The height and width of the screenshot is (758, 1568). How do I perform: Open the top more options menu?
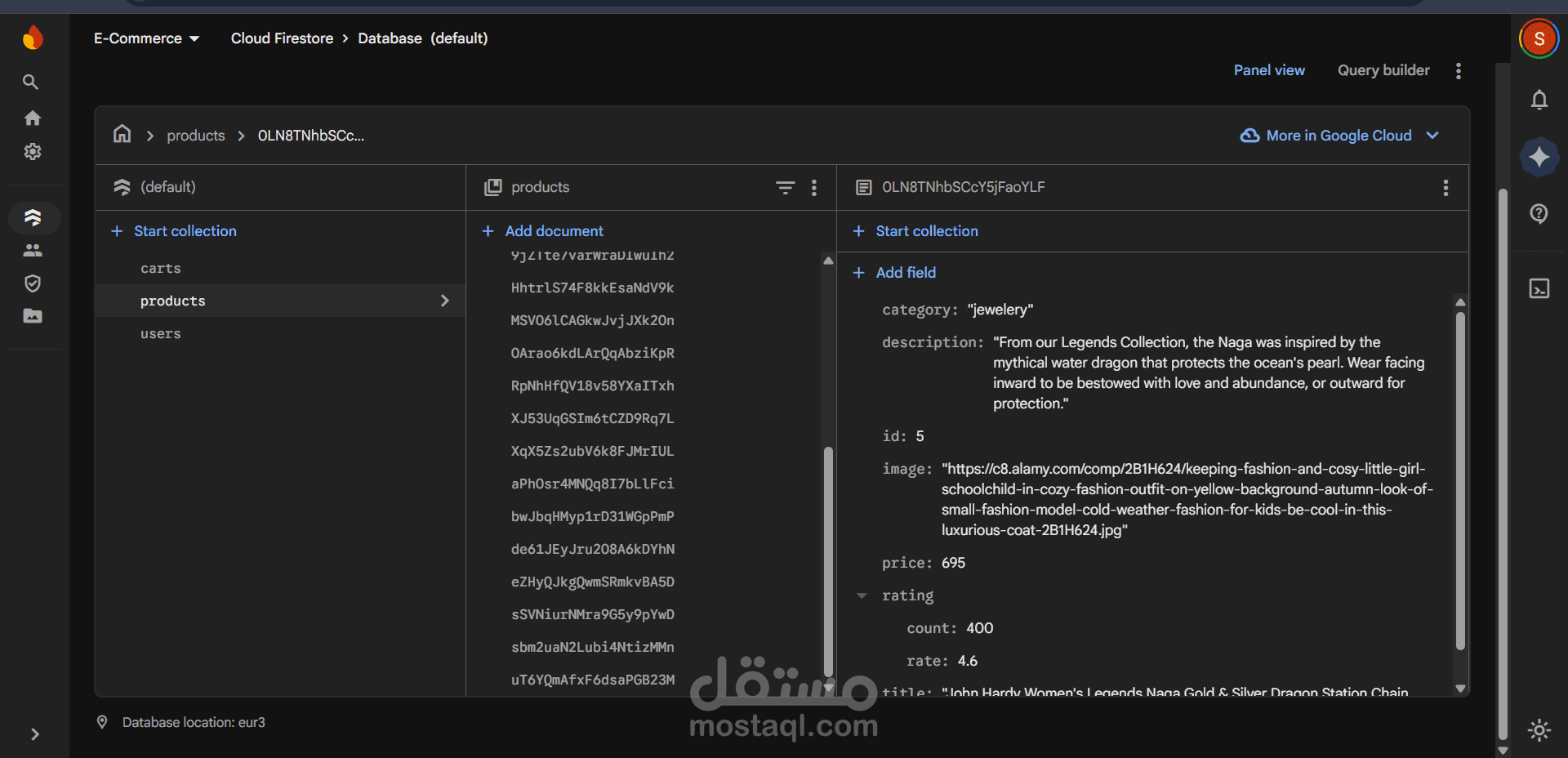pyautogui.click(x=1459, y=71)
